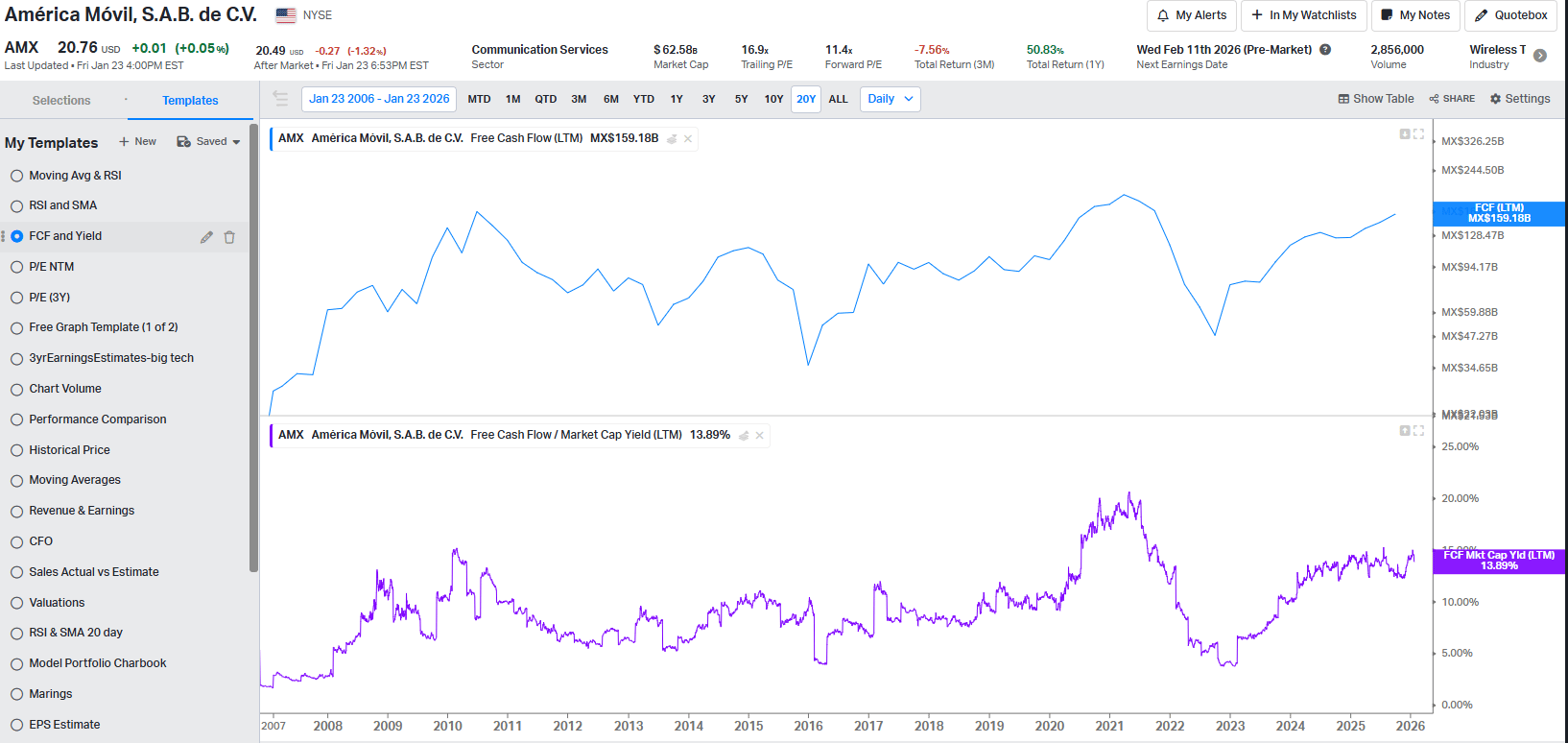The image size is (1568, 743).
Task: Click the layers icon on the Market Cap Yield legend
Action: 744,436
